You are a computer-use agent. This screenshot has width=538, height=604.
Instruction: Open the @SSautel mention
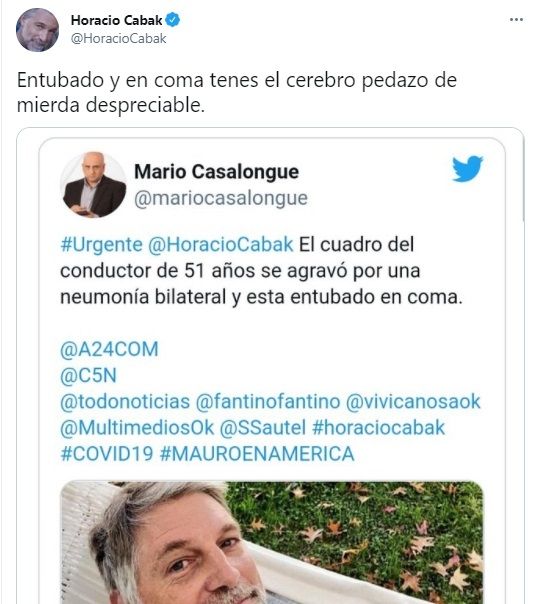(263, 428)
